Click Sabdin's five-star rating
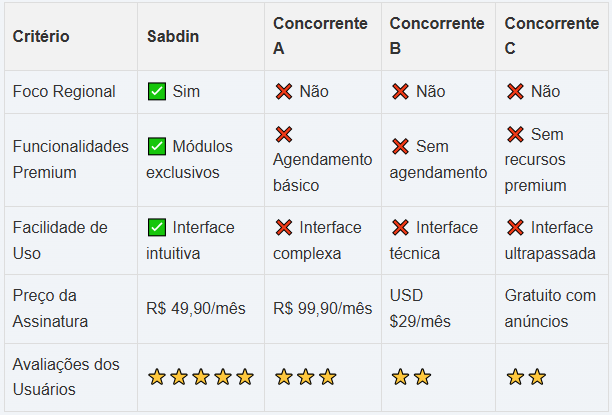 click(200, 377)
